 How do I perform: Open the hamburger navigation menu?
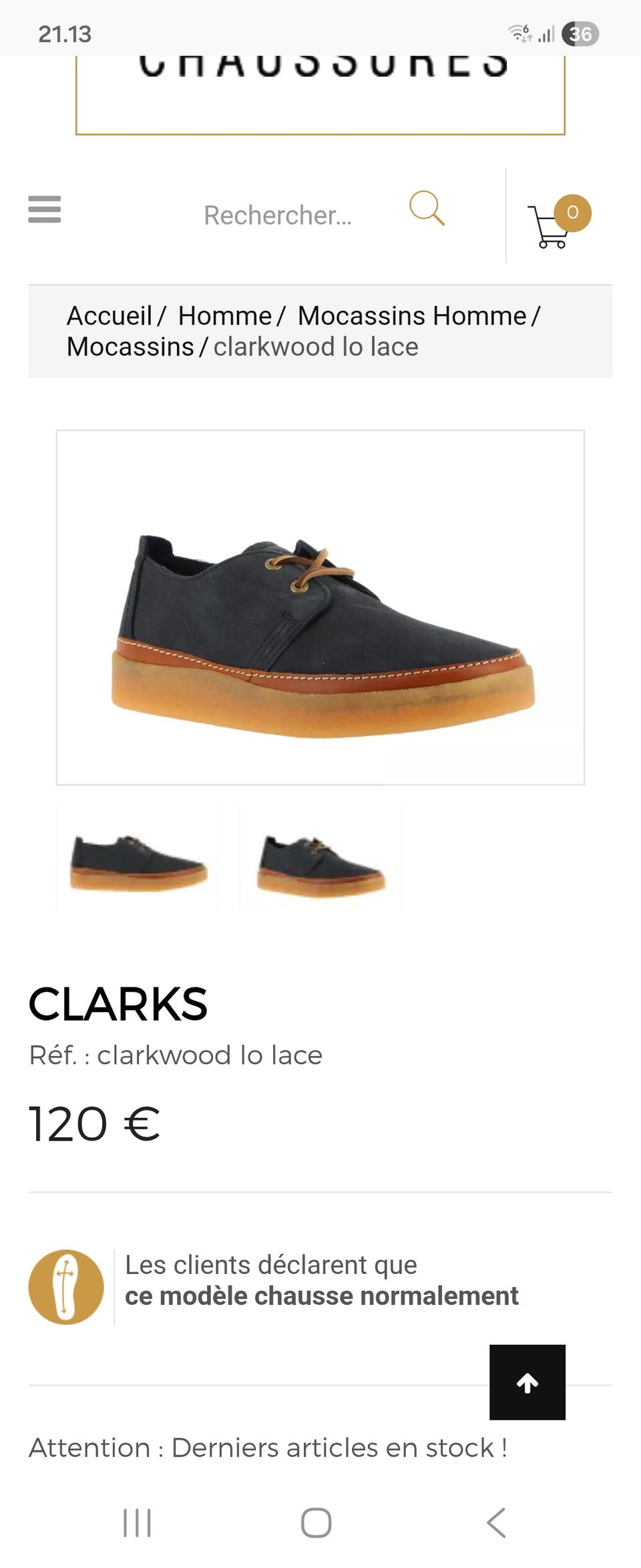[45, 209]
